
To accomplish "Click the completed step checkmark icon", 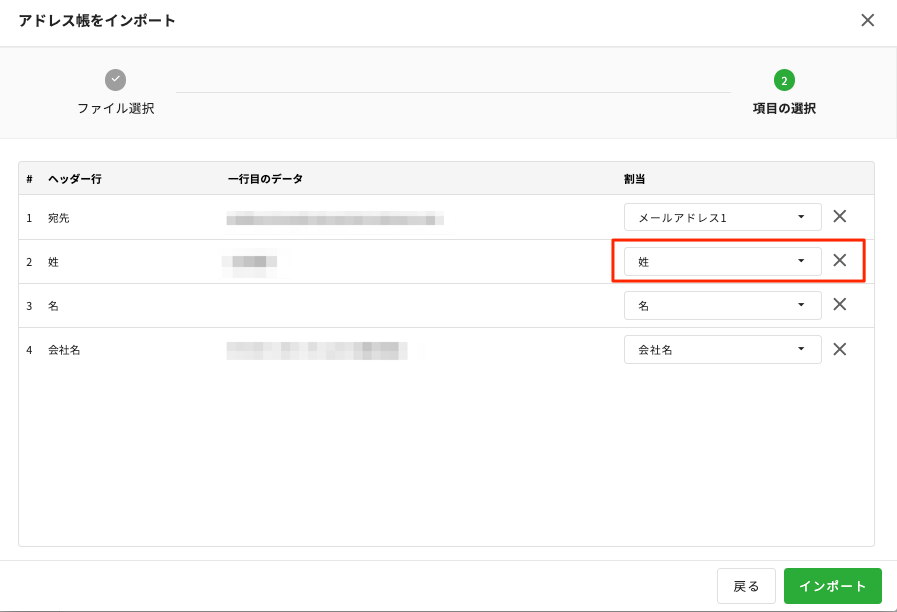I will pos(116,80).
